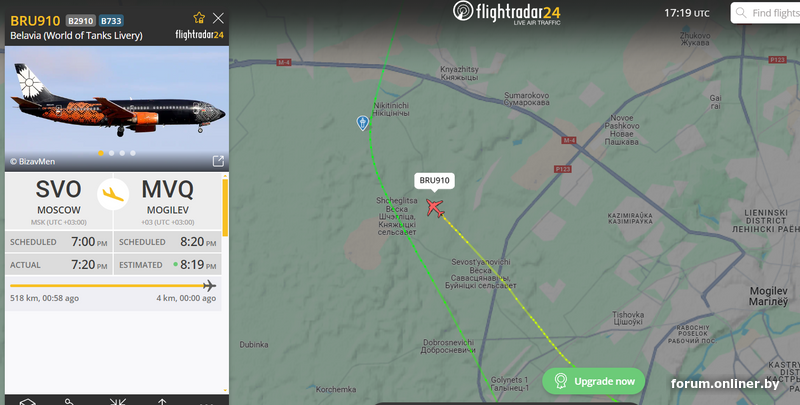Click the Upgrade now button
Screen dimensions: 800x405
(x=593, y=381)
